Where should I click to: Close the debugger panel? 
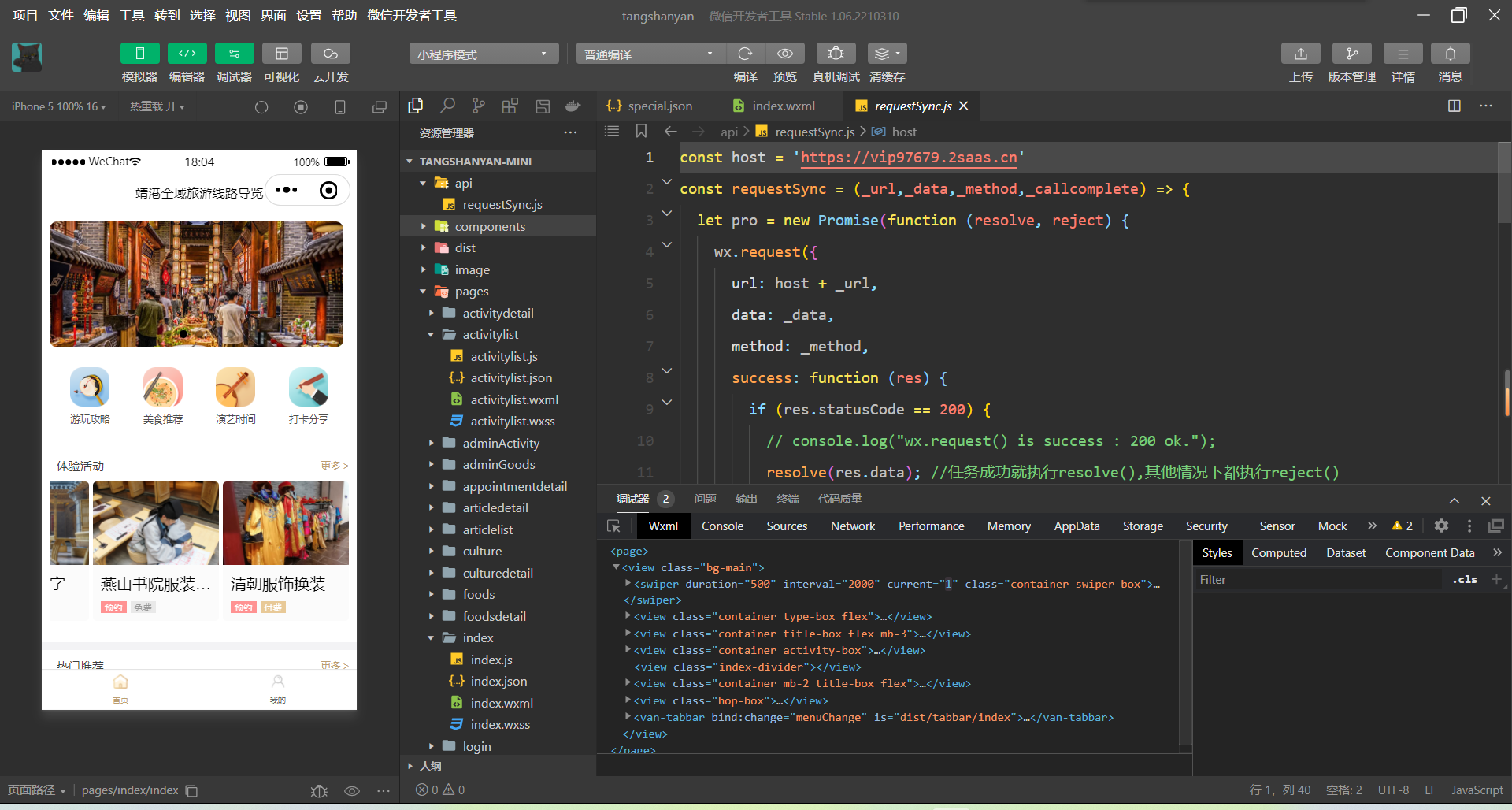coord(1486,500)
